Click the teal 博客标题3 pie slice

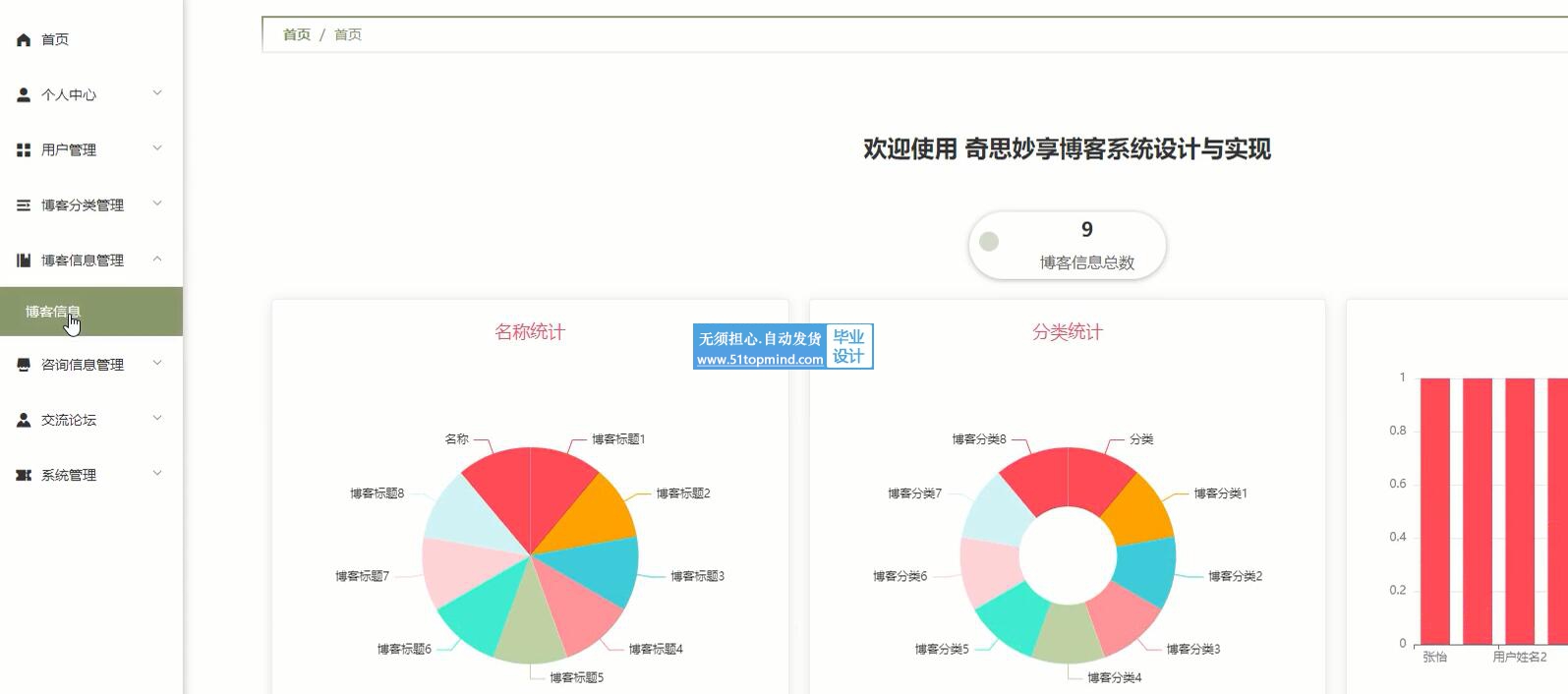pyautogui.click(x=602, y=568)
